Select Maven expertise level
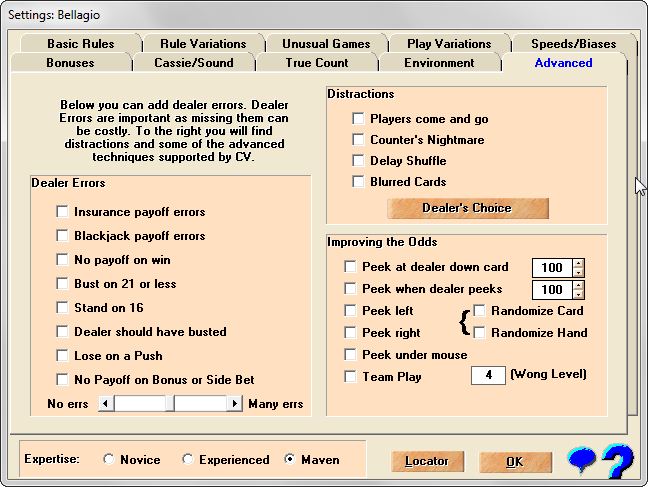This screenshot has height=487, width=648. 290,459
